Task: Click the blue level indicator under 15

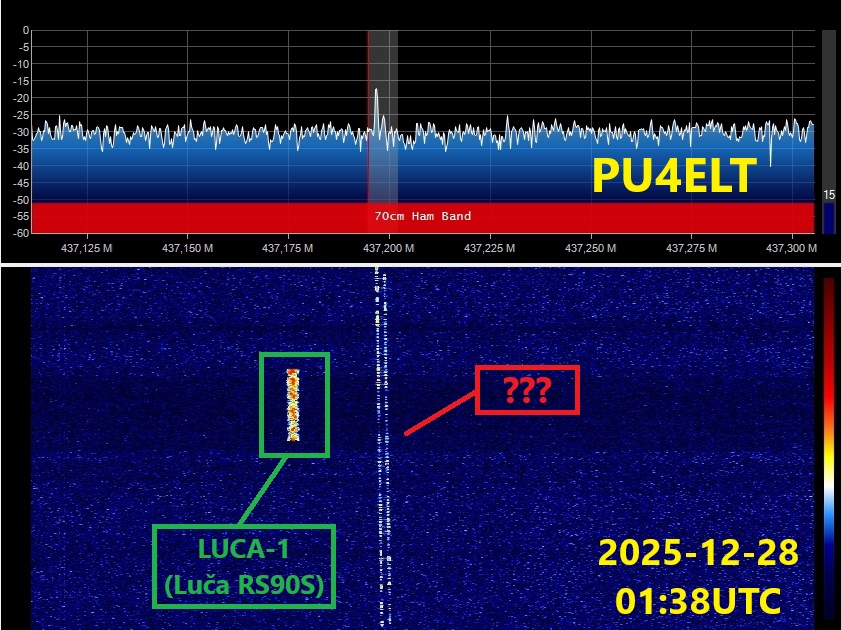Action: [x=829, y=216]
